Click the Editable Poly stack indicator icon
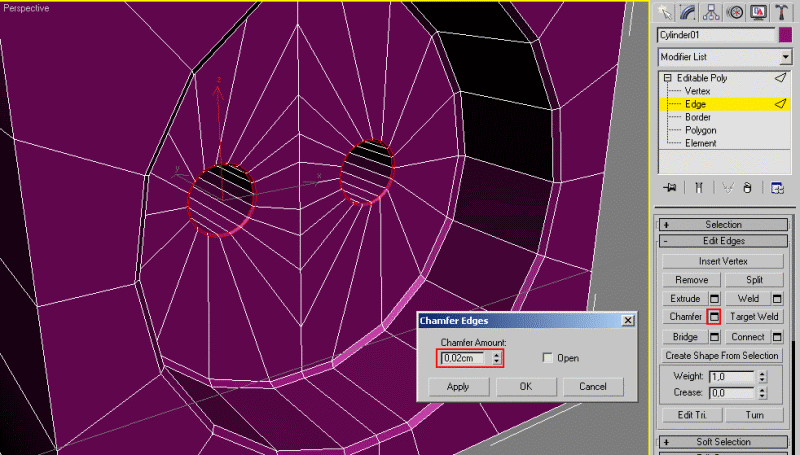Viewport: 800px width, 455px height. pyautogui.click(x=780, y=78)
